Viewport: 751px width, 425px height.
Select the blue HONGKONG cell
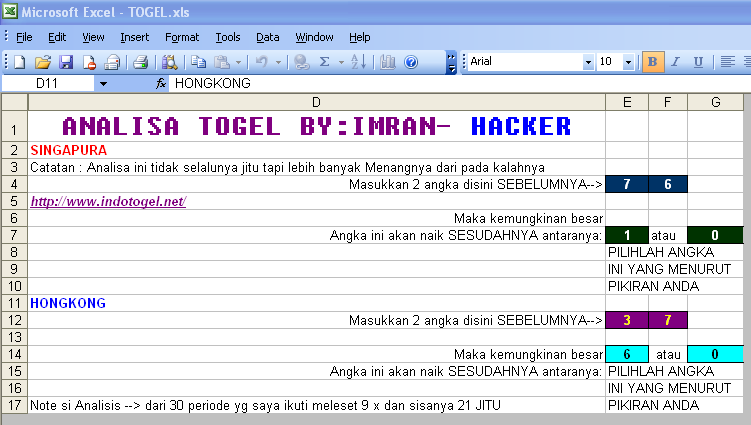(317, 303)
